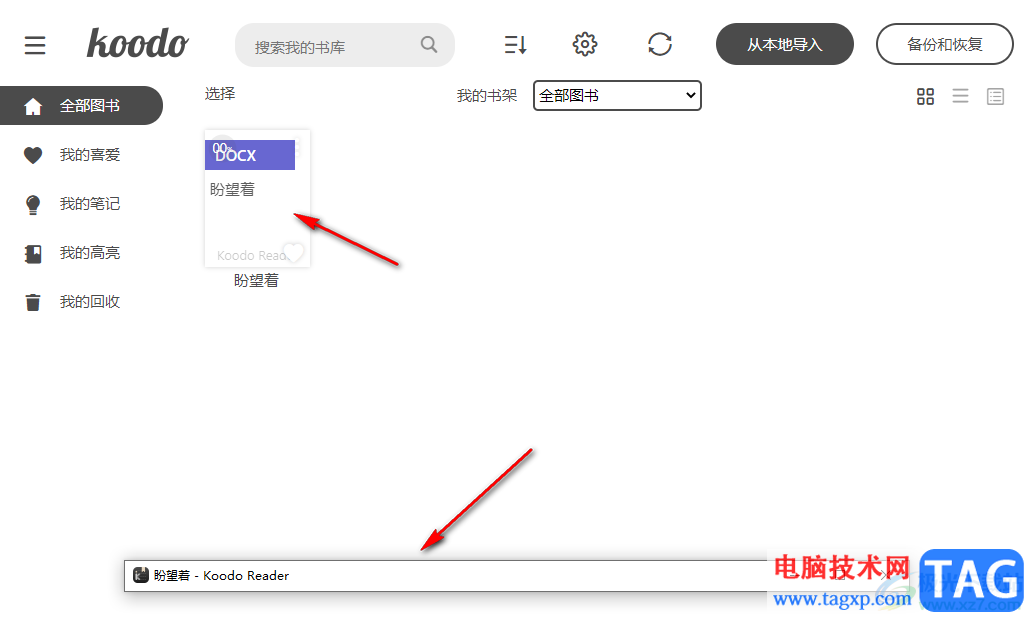Open the hamburger sidebar menu
This screenshot has height=621, width=1034.
click(35, 45)
